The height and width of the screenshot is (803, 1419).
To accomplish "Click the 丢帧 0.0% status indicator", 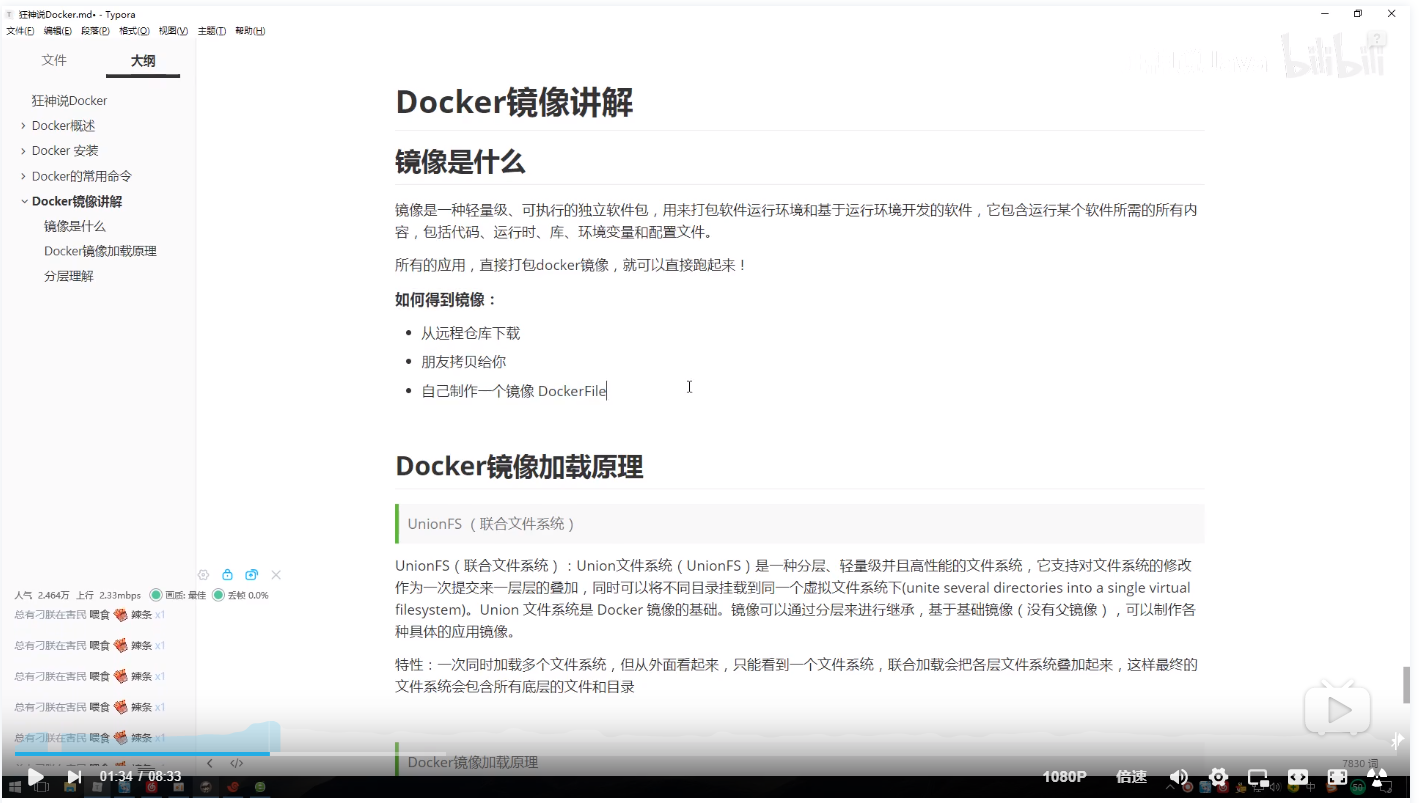I will tap(240, 595).
